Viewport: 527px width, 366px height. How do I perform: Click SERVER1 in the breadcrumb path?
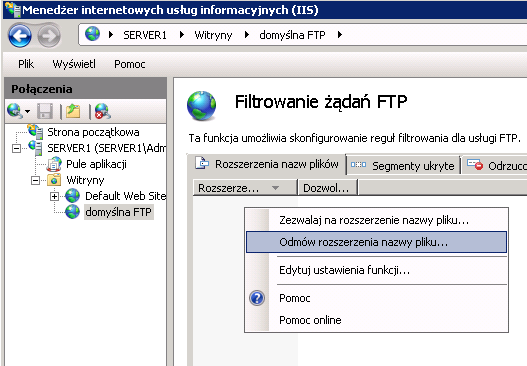pos(145,35)
